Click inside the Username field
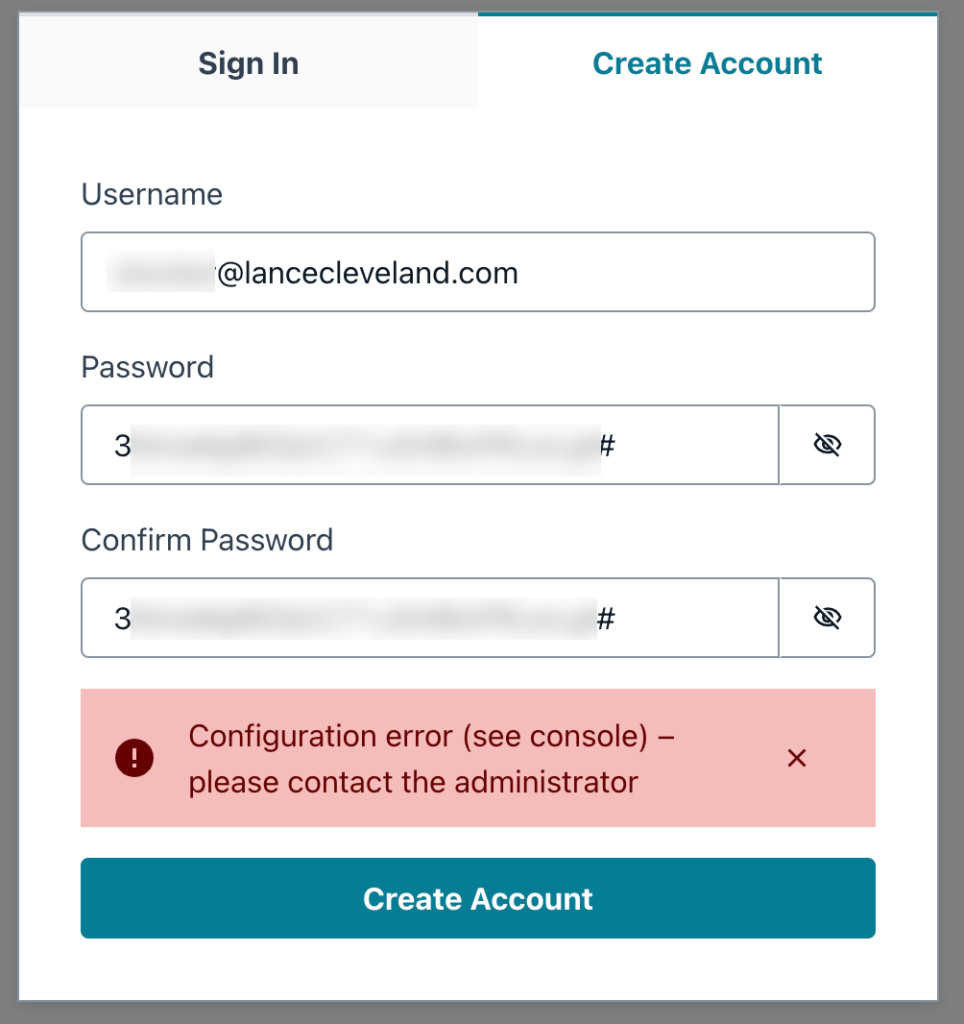The image size is (964, 1024). [x=478, y=271]
